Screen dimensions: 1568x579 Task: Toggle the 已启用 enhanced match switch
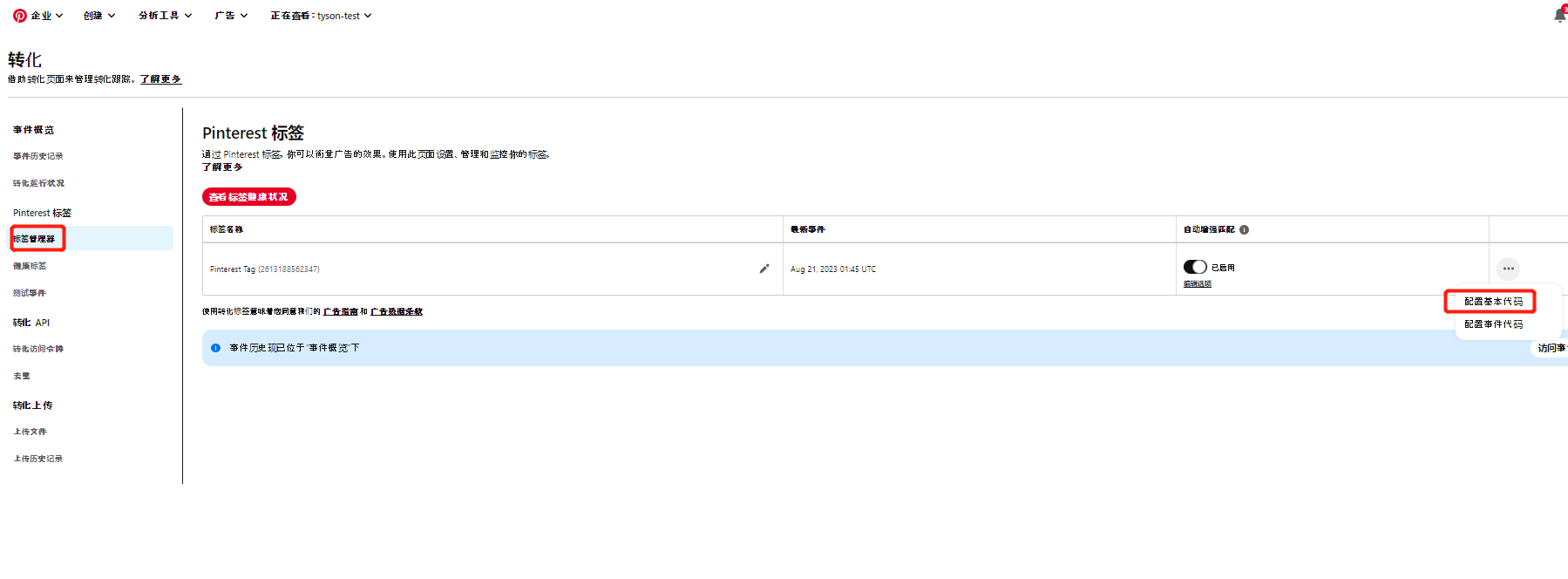tap(1195, 267)
